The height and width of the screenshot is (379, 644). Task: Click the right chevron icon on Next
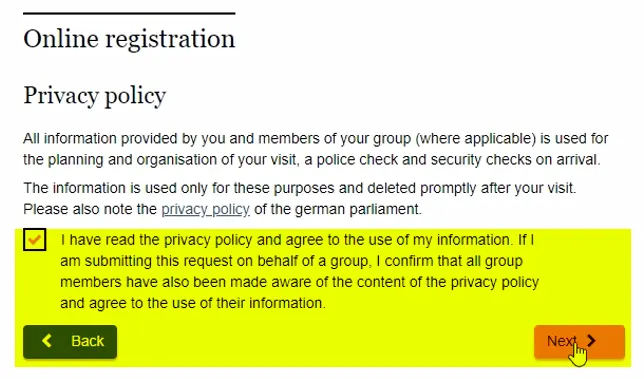[x=591, y=340]
